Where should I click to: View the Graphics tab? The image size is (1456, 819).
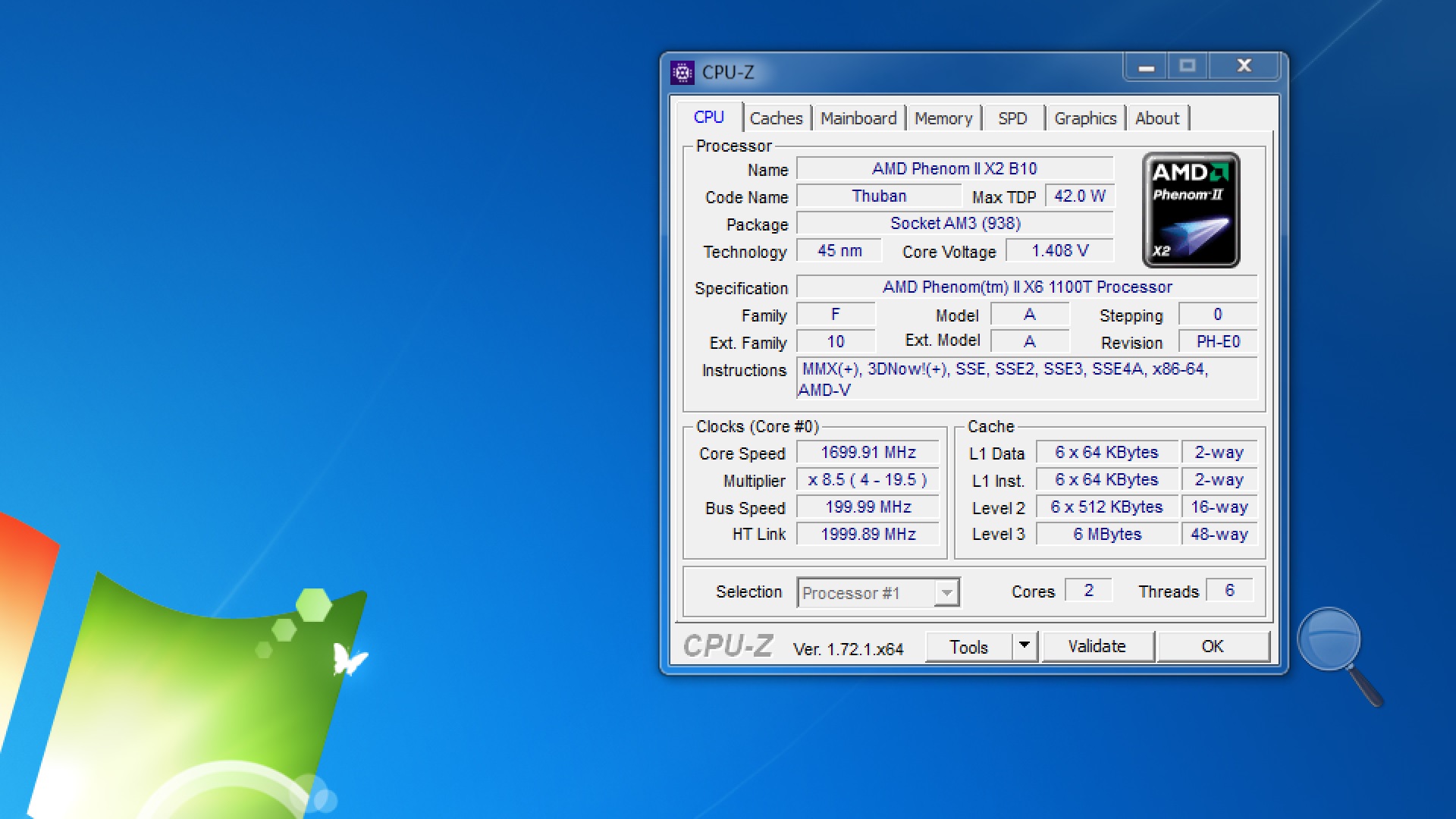point(1084,118)
